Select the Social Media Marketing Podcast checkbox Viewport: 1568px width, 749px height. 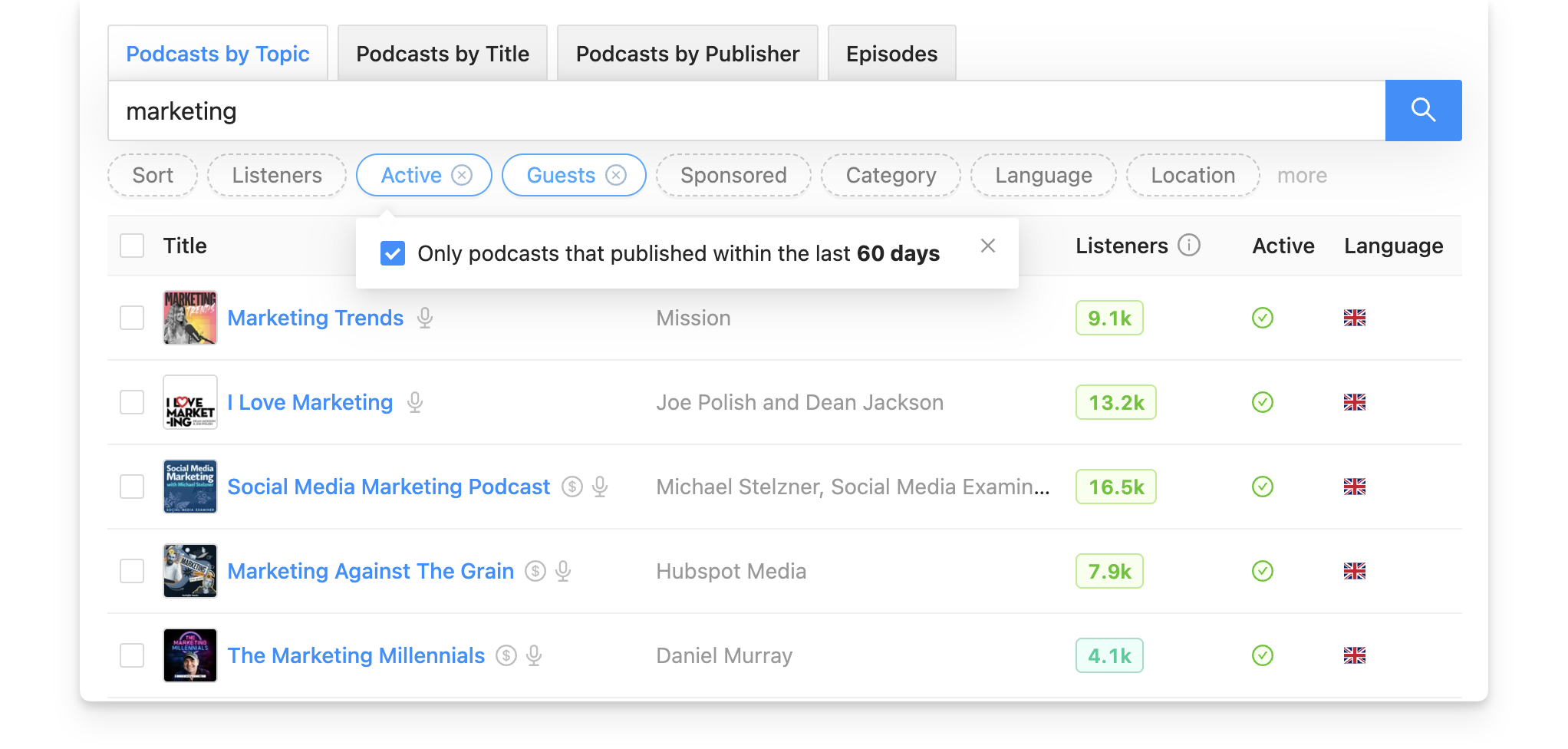132,487
